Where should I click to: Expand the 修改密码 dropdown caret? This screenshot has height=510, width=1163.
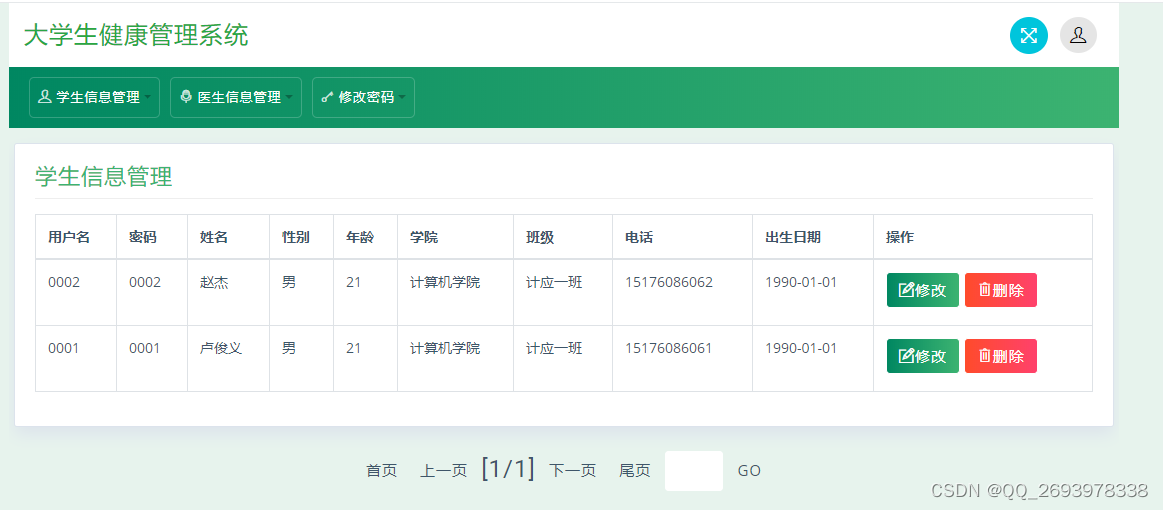click(x=402, y=98)
